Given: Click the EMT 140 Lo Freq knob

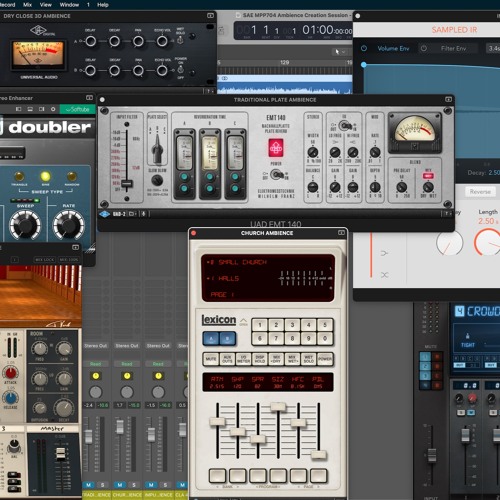Looking at the screenshot, I should tap(335, 152).
